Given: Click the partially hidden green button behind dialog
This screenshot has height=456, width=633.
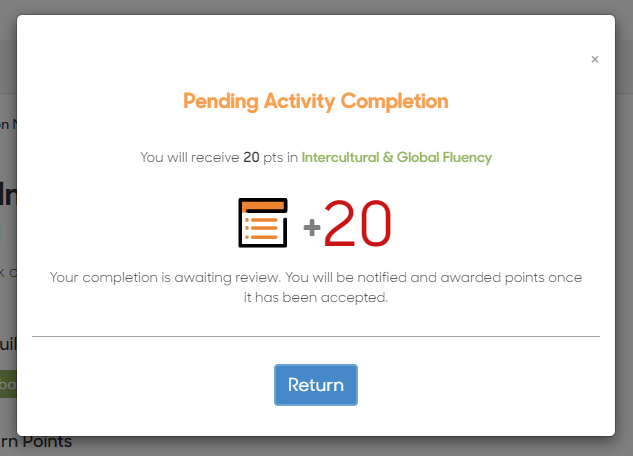Looking at the screenshot, I should [8, 384].
